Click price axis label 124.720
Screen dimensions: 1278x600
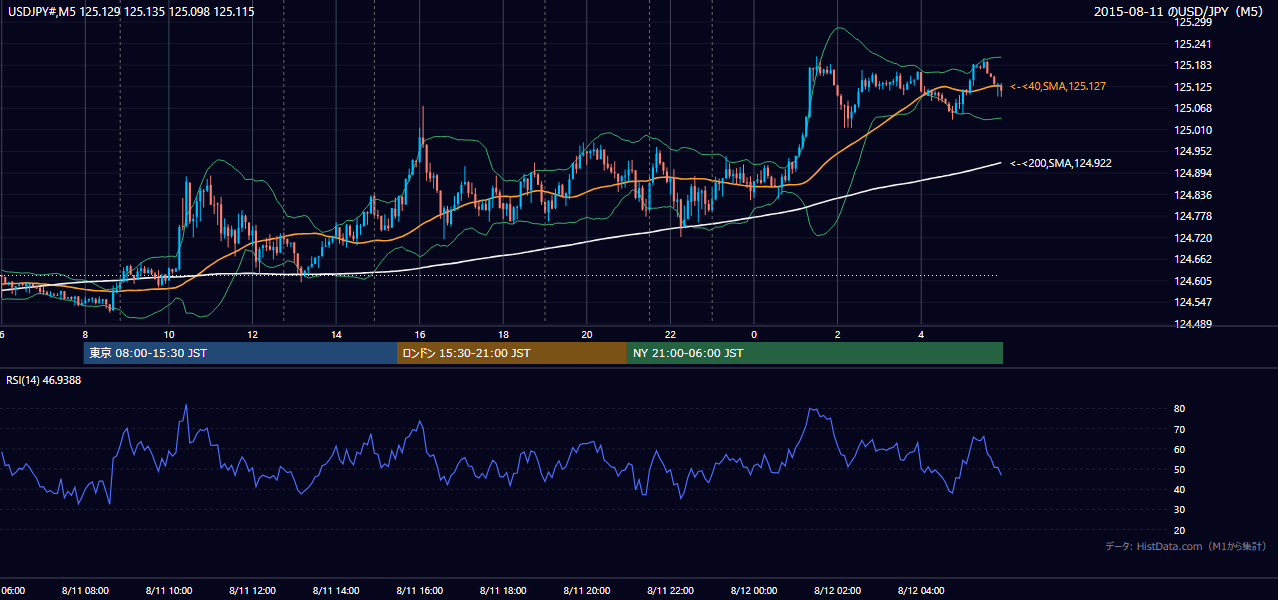click(1194, 238)
